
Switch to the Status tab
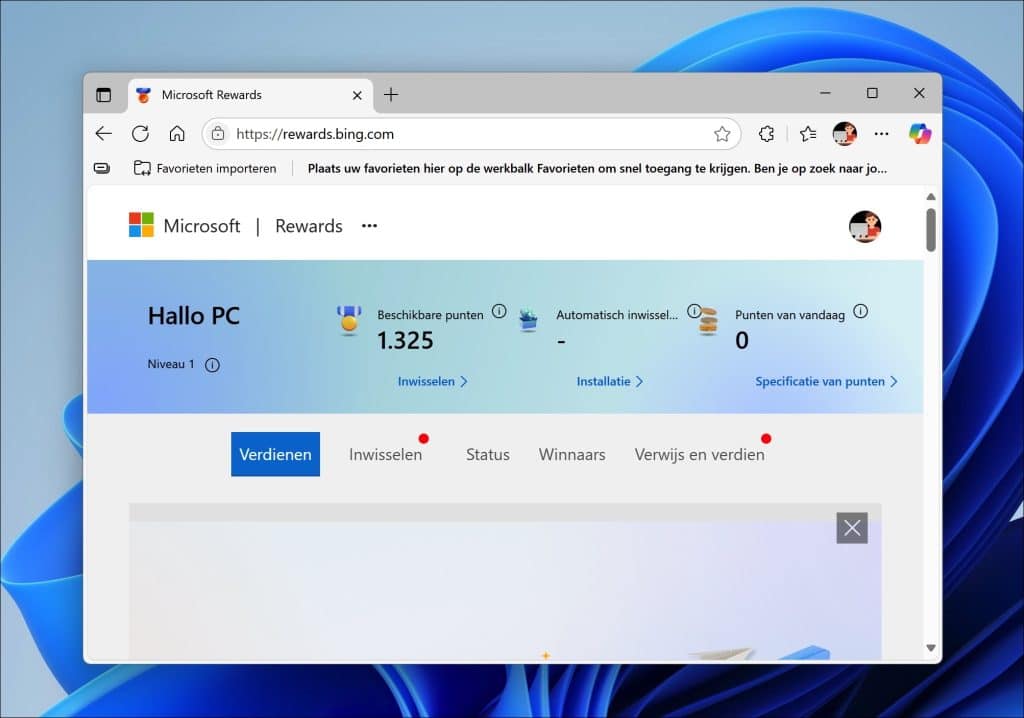[x=487, y=454]
